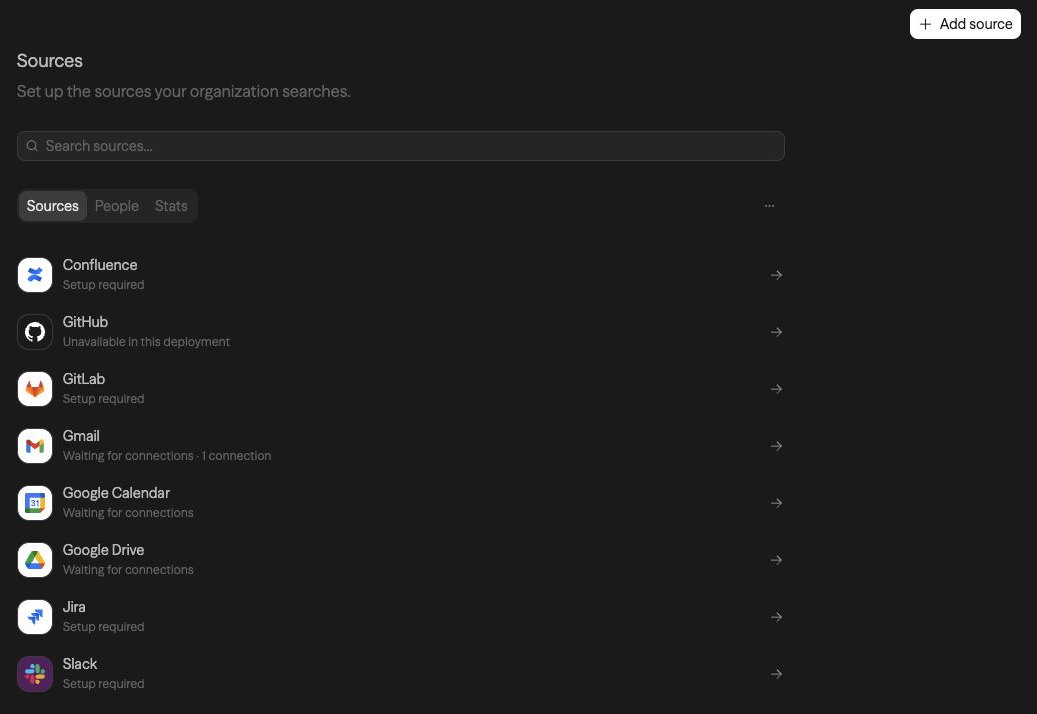Viewport: 1037px width, 714px height.
Task: Open GitLab via its right arrow
Action: click(776, 389)
